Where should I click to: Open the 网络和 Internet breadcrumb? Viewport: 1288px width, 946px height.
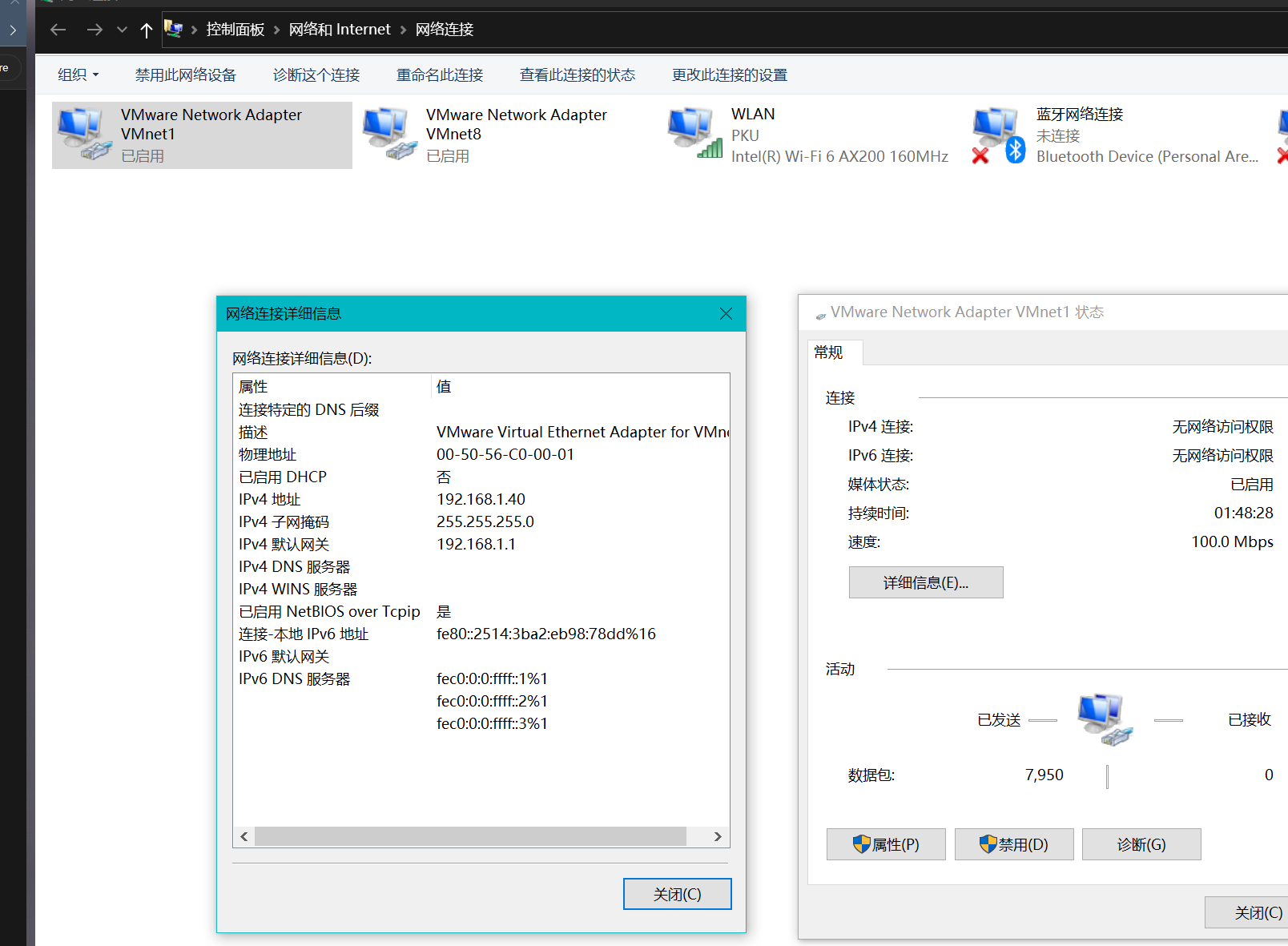point(340,30)
